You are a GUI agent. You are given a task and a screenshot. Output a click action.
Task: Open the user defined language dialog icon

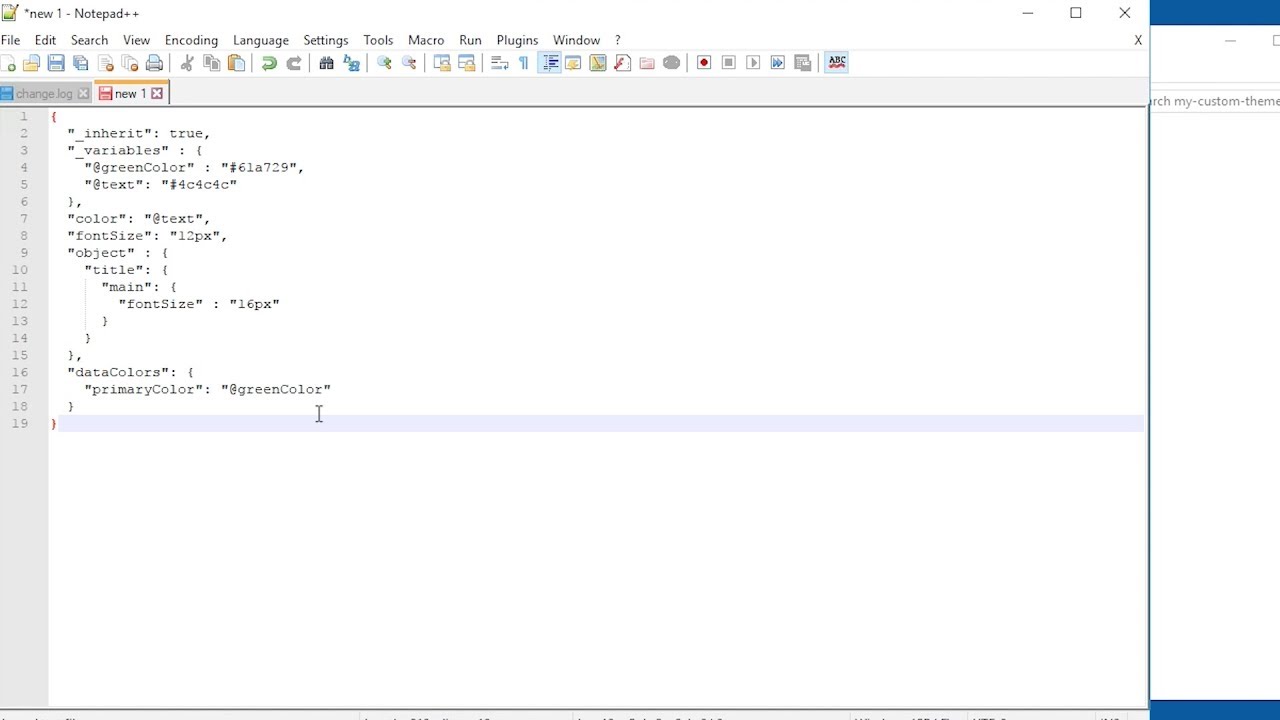click(x=573, y=63)
